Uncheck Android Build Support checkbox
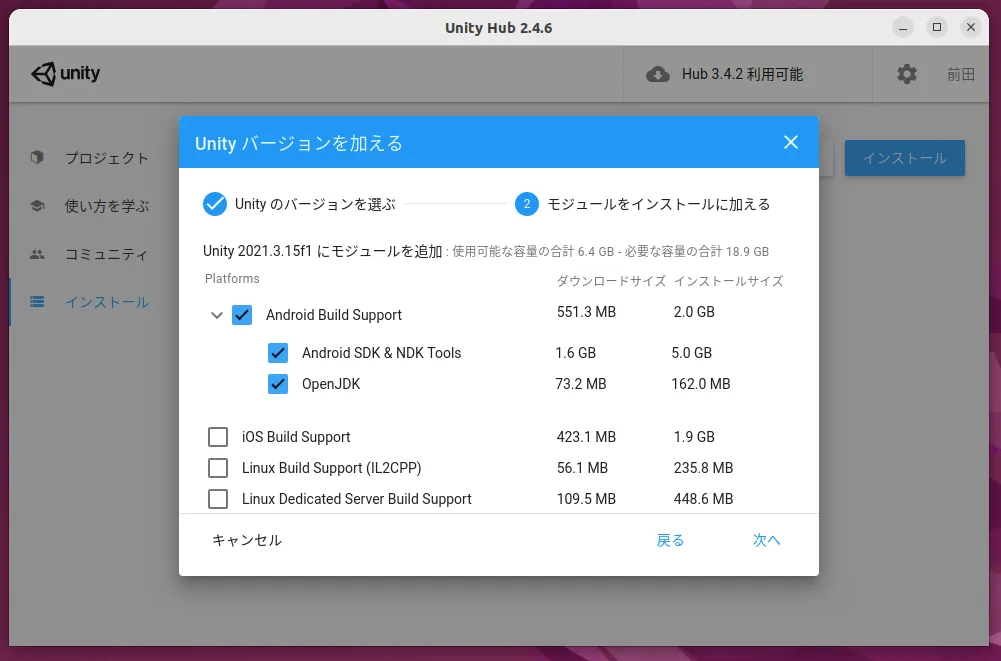1001x661 pixels. [242, 315]
